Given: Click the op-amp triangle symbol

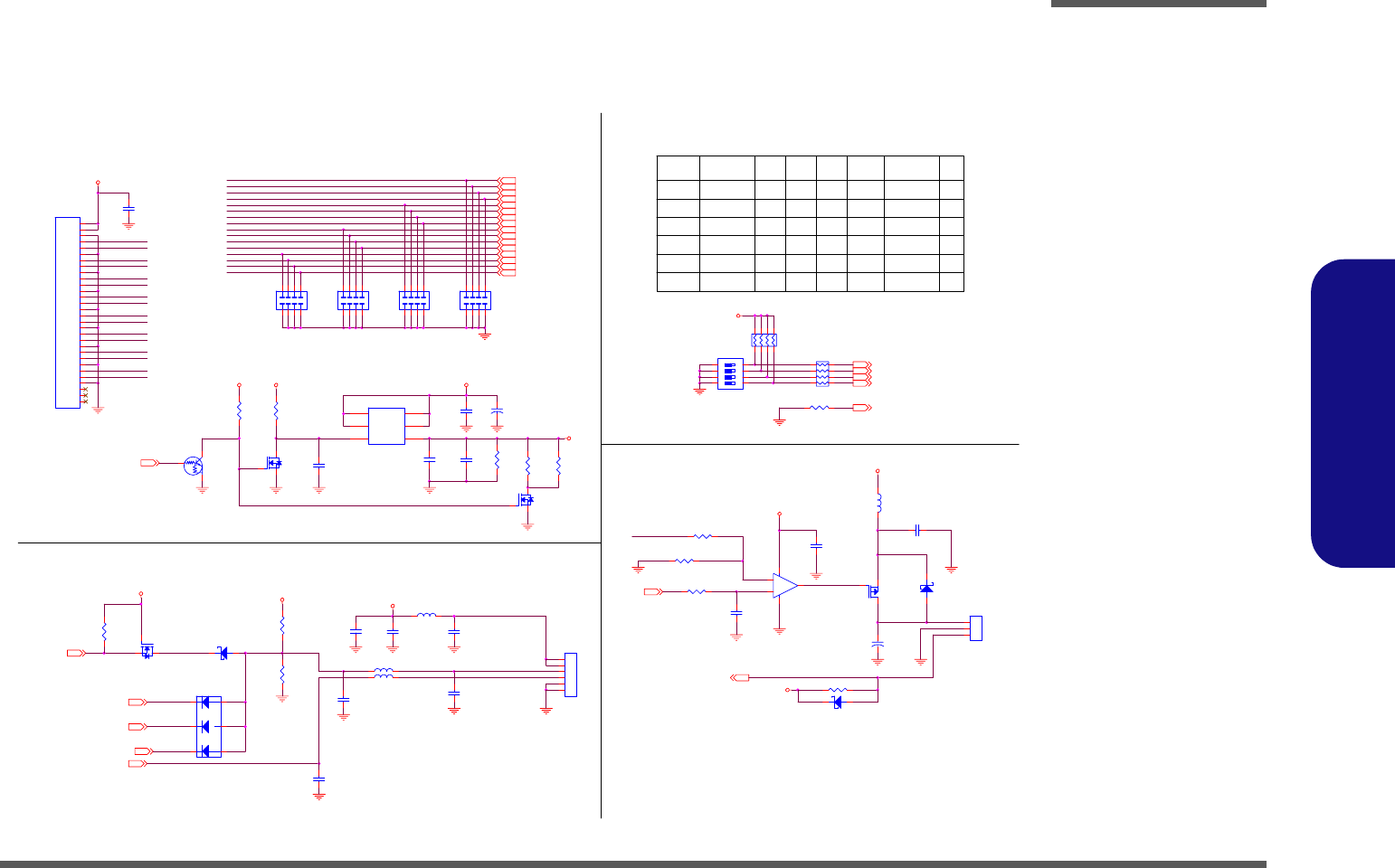Looking at the screenshot, I should [785, 586].
